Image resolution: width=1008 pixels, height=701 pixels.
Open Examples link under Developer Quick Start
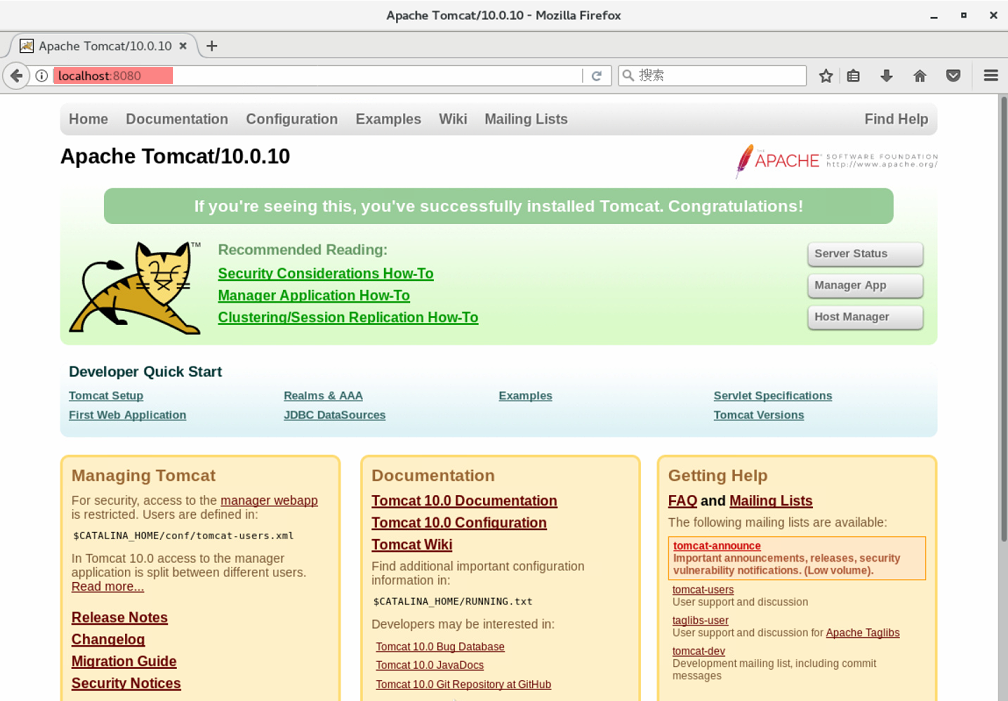pos(525,396)
